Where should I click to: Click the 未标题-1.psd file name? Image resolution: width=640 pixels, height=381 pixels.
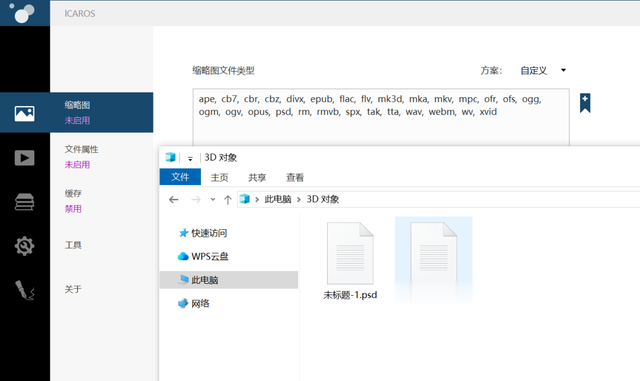click(350, 295)
